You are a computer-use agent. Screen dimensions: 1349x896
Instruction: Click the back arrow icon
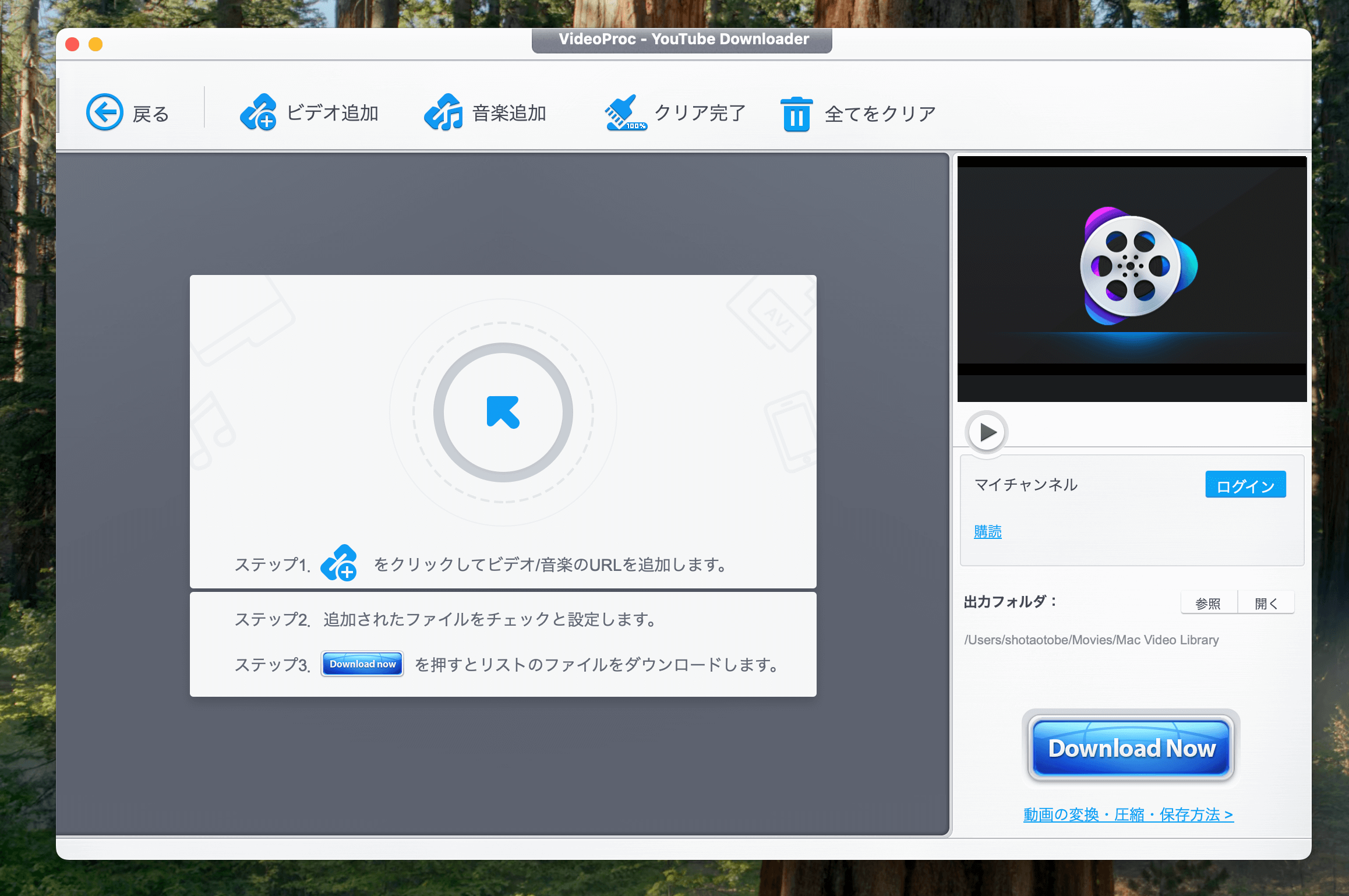105,112
